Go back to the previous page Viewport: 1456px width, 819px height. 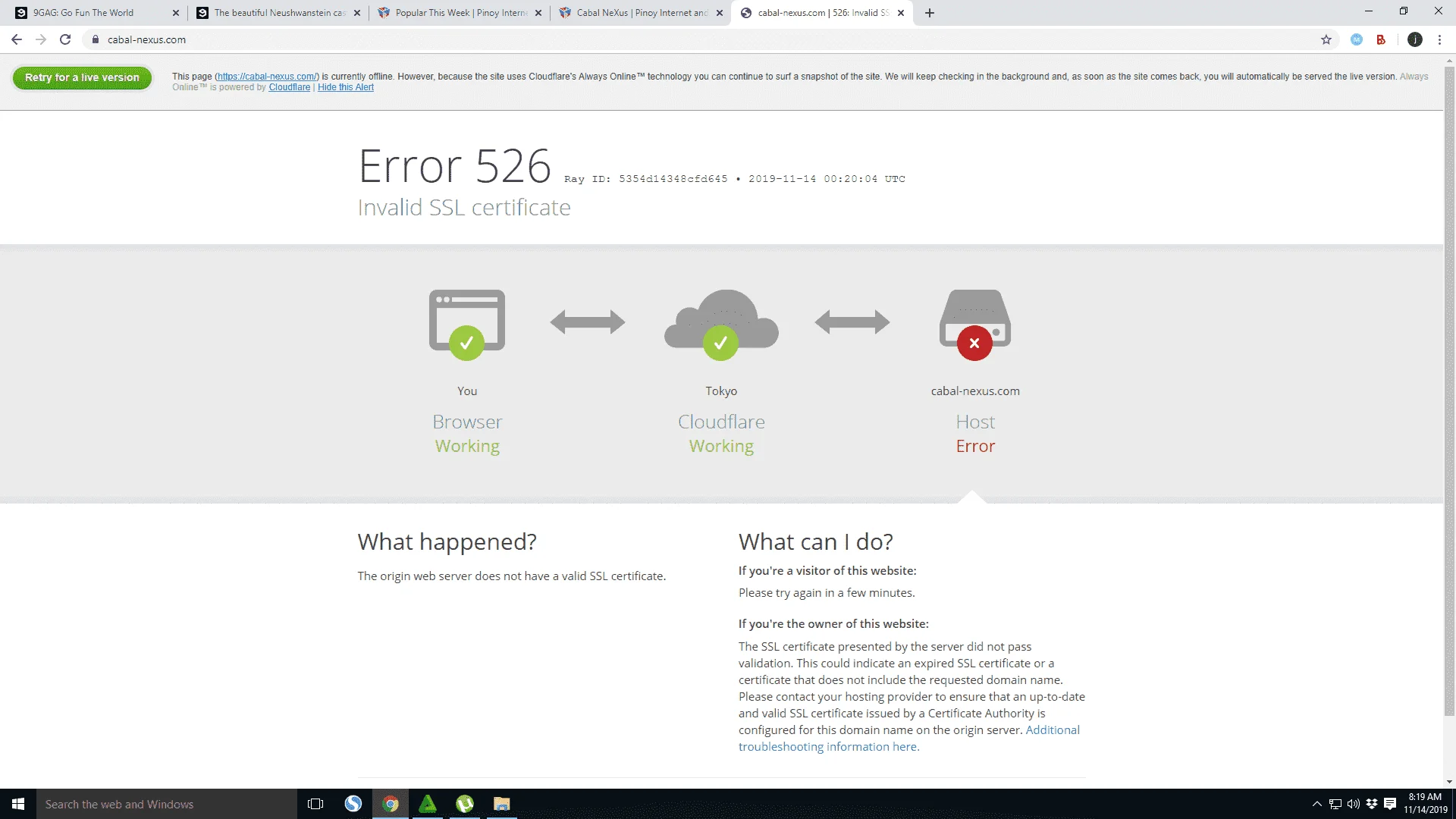(x=17, y=39)
